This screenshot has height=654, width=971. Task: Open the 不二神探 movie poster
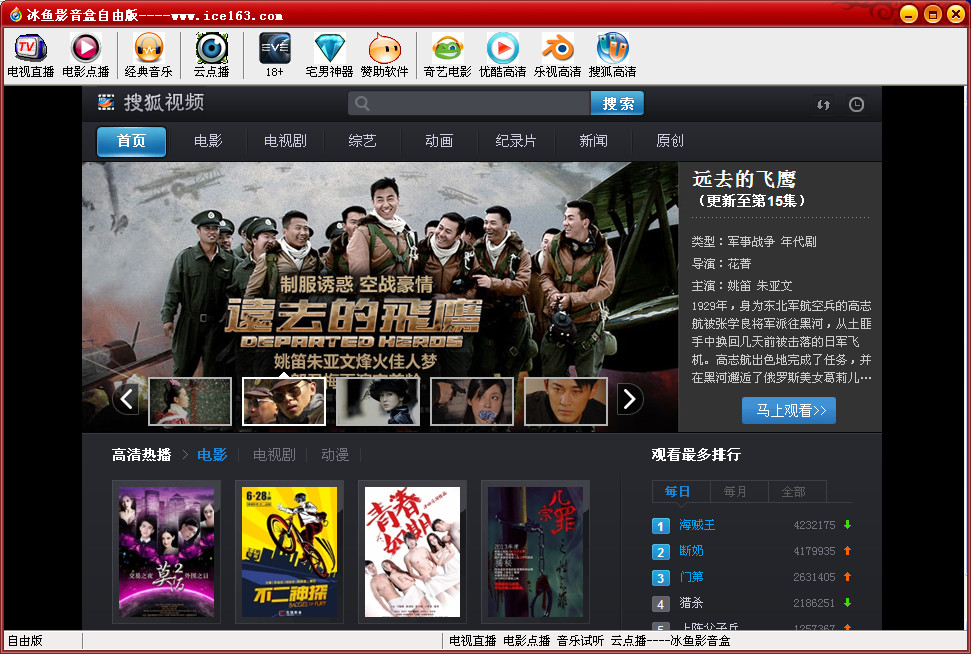point(289,552)
